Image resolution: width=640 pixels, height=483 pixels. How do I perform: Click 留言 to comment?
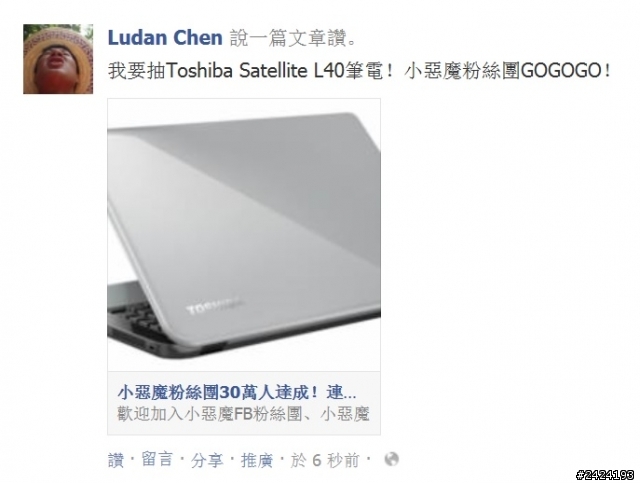click(157, 460)
